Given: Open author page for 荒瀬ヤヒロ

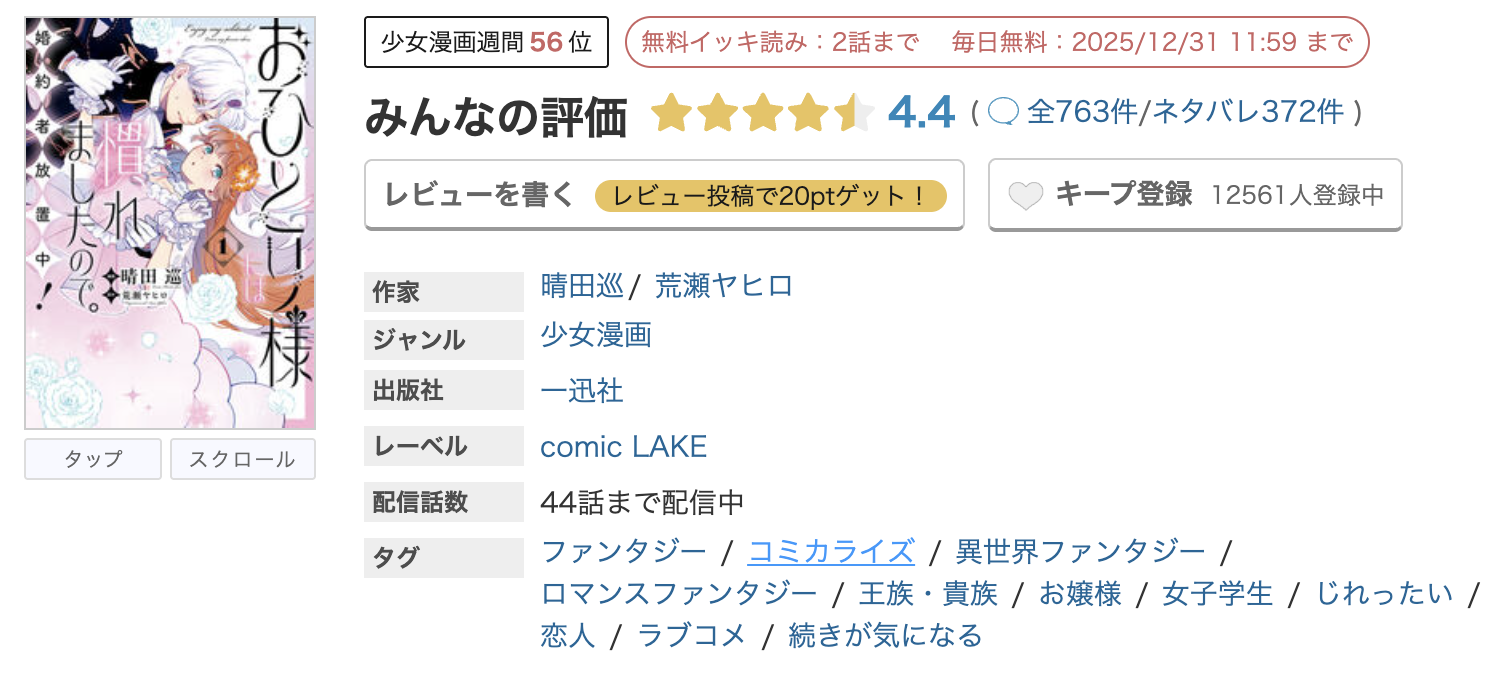Looking at the screenshot, I should (722, 285).
